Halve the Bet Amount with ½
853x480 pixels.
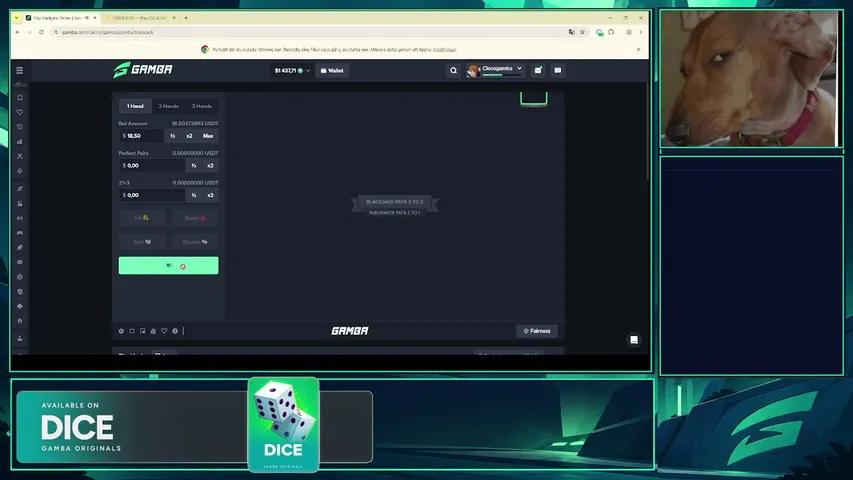pyautogui.click(x=172, y=136)
